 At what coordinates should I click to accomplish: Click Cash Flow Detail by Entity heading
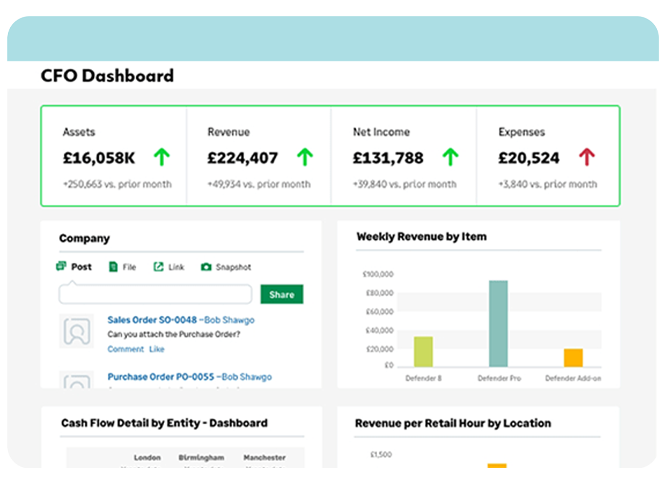[164, 423]
